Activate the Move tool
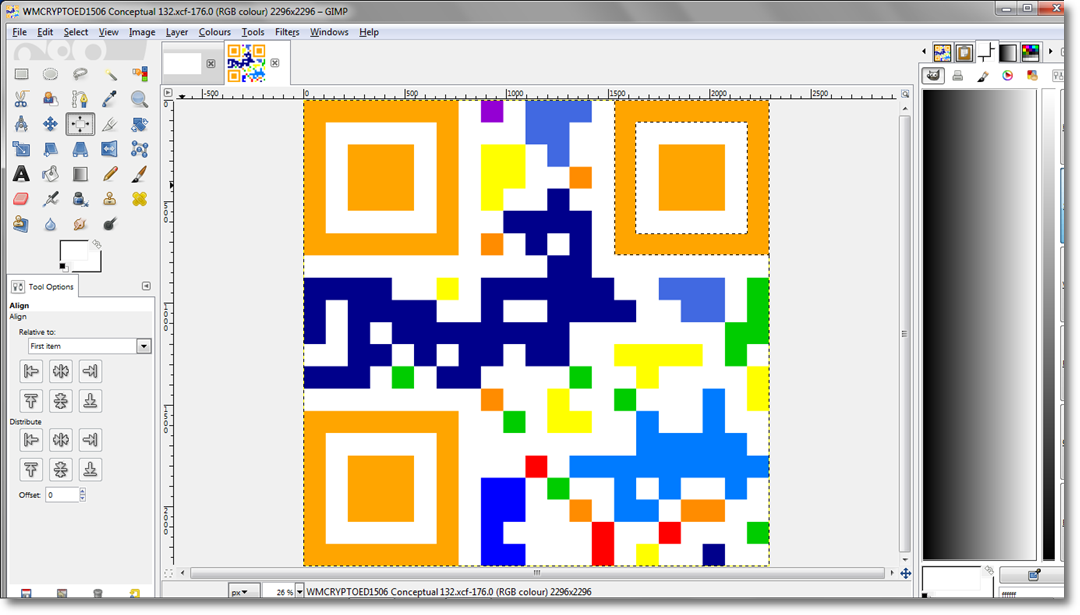Image resolution: width=1080 pixels, height=615 pixels. 50,124
